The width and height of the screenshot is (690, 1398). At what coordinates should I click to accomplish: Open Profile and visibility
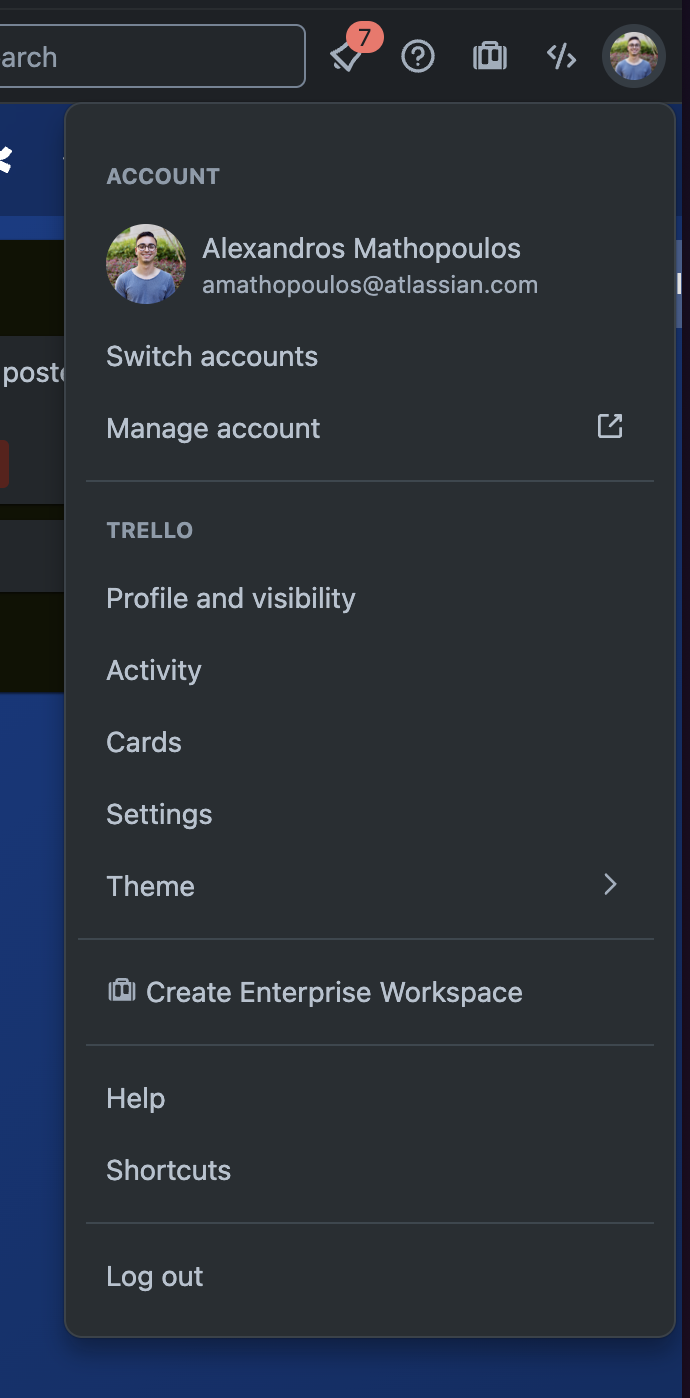[231, 598]
